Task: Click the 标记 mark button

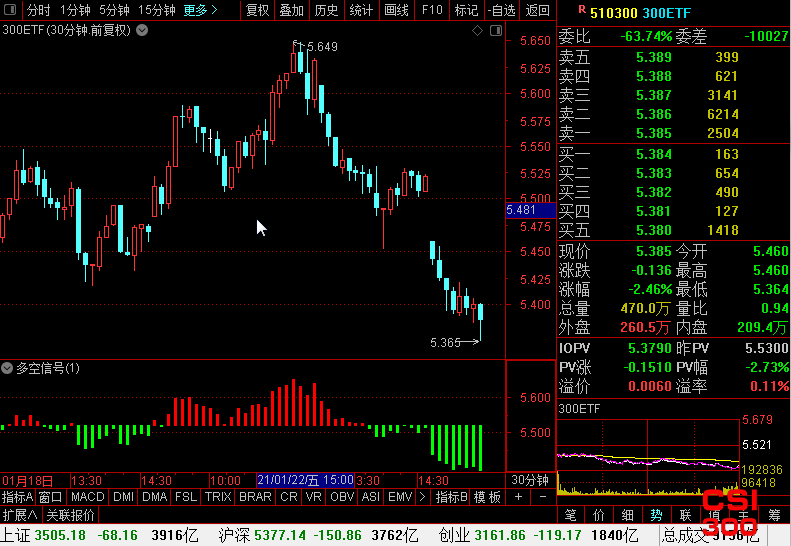Action: coord(466,10)
